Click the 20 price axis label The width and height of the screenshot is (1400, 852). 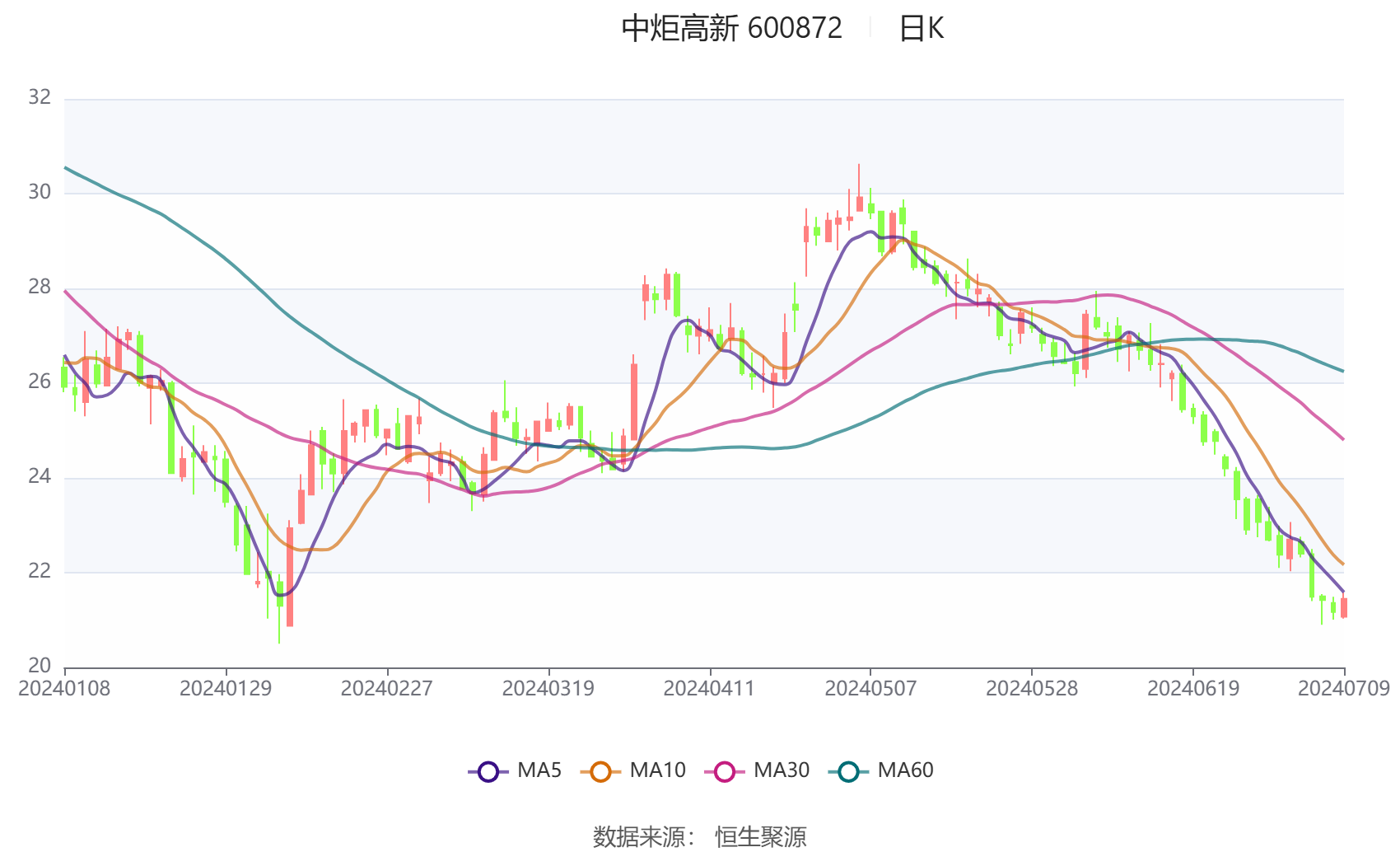(40, 666)
